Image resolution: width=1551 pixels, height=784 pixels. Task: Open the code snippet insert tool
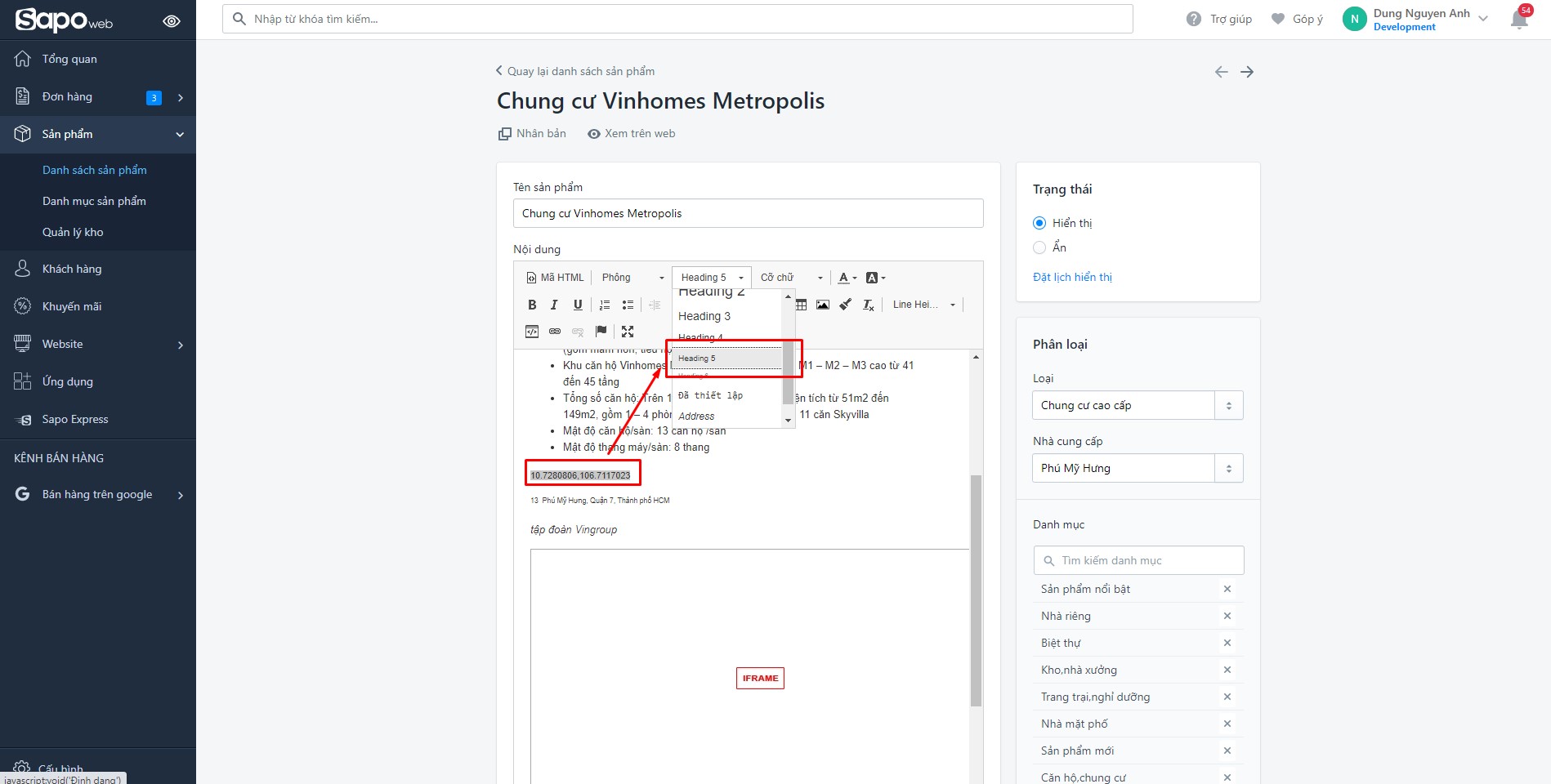(x=532, y=331)
